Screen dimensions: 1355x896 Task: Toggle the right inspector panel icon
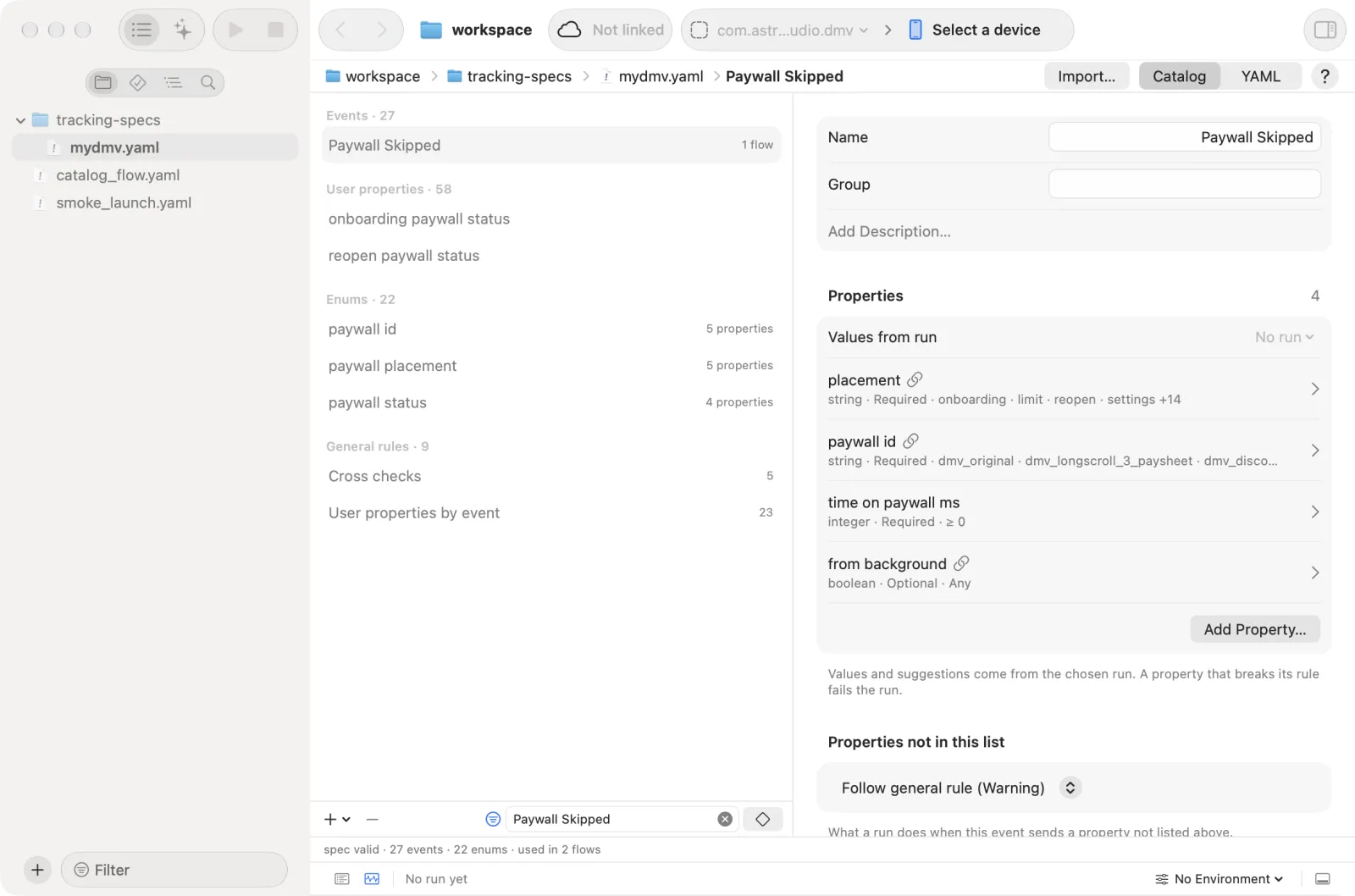click(x=1325, y=30)
